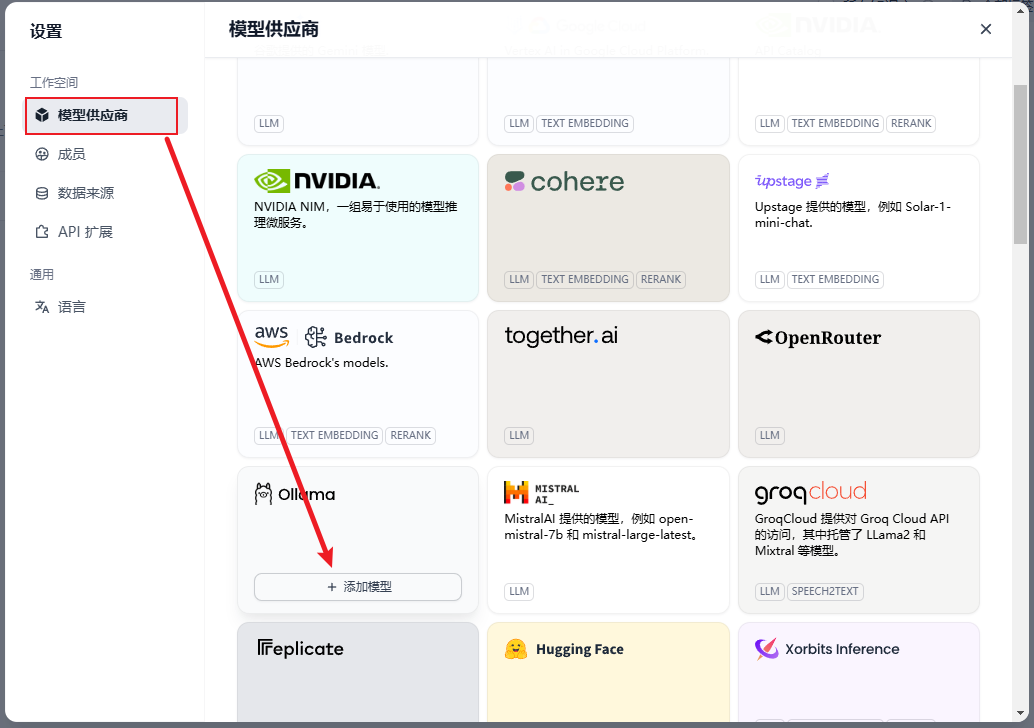Click the Mistral AI logo
The image size is (1034, 728).
541,493
